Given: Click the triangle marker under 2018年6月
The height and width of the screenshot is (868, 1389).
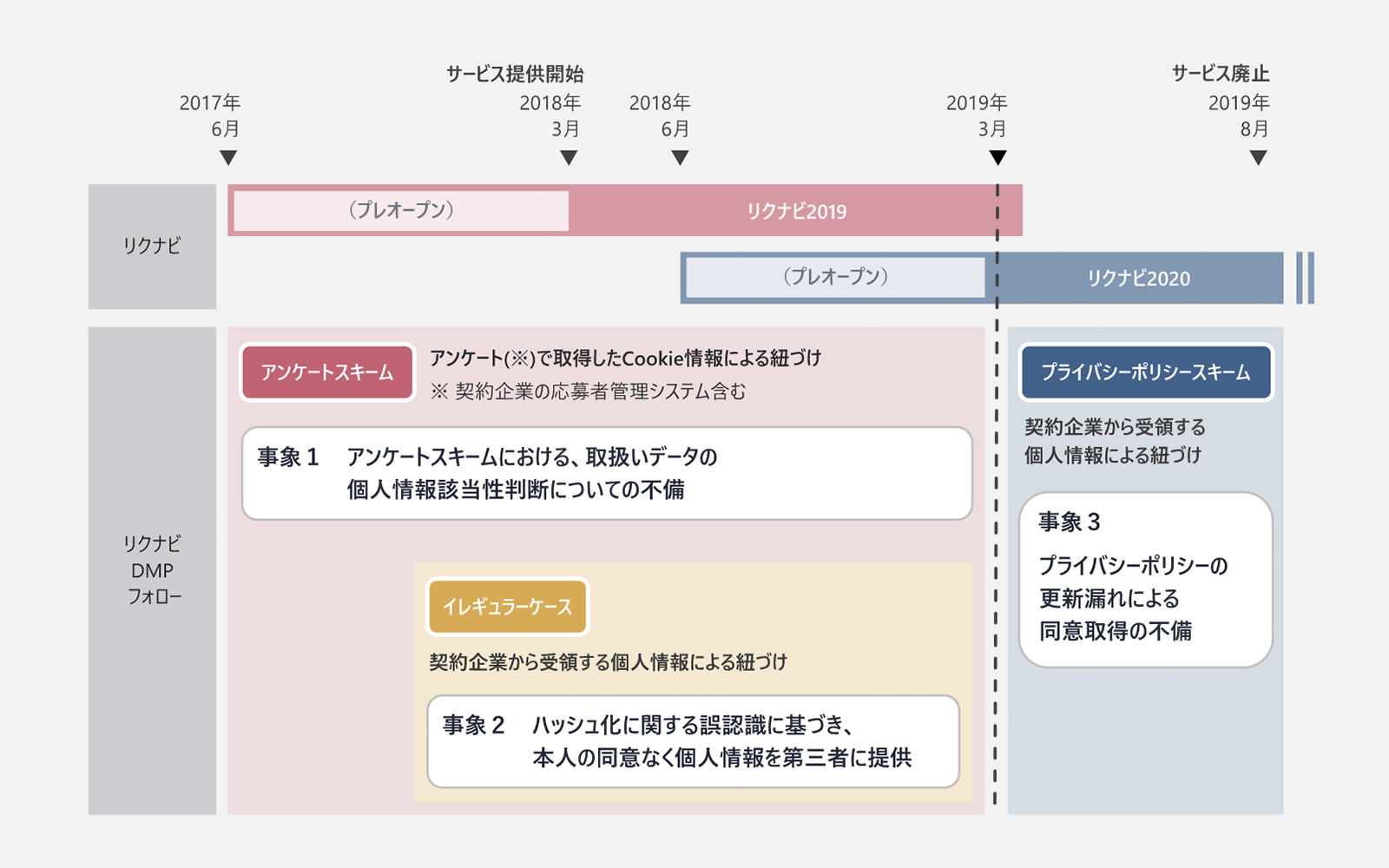Looking at the screenshot, I should [681, 158].
